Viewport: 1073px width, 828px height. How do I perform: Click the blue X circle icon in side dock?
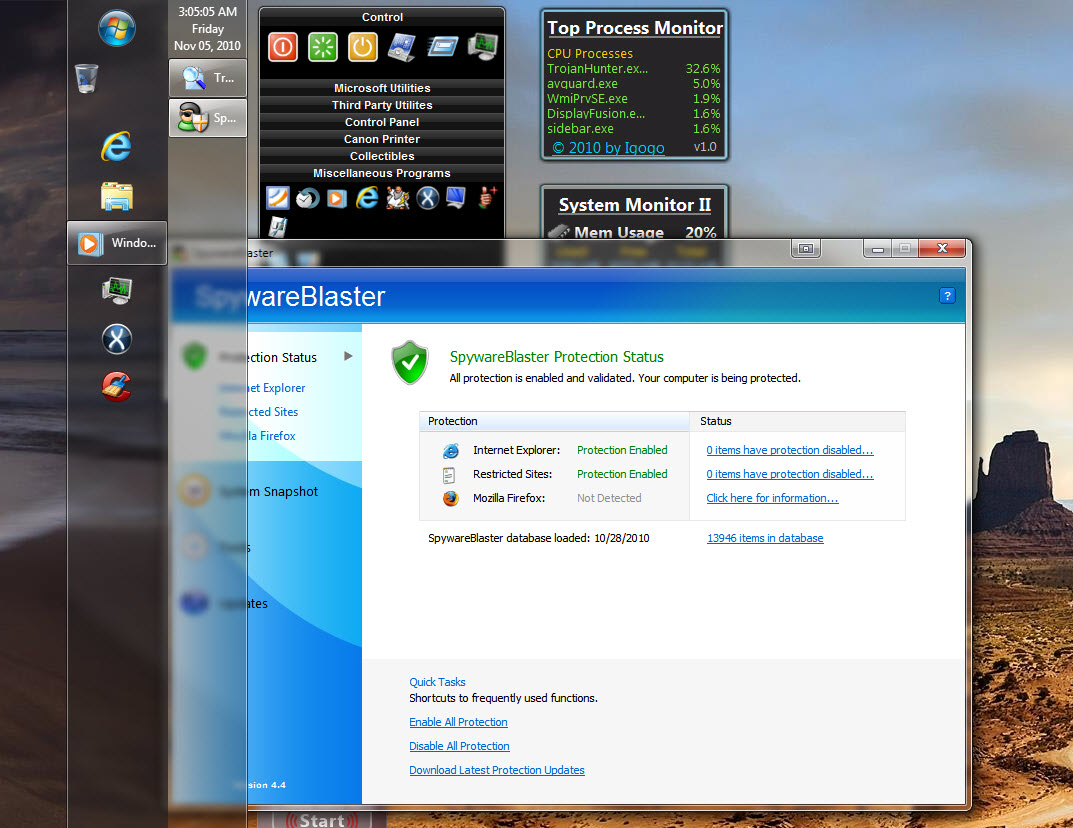pyautogui.click(x=117, y=339)
